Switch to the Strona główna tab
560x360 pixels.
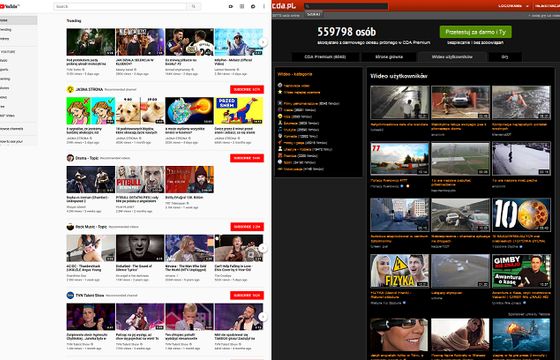389,57
